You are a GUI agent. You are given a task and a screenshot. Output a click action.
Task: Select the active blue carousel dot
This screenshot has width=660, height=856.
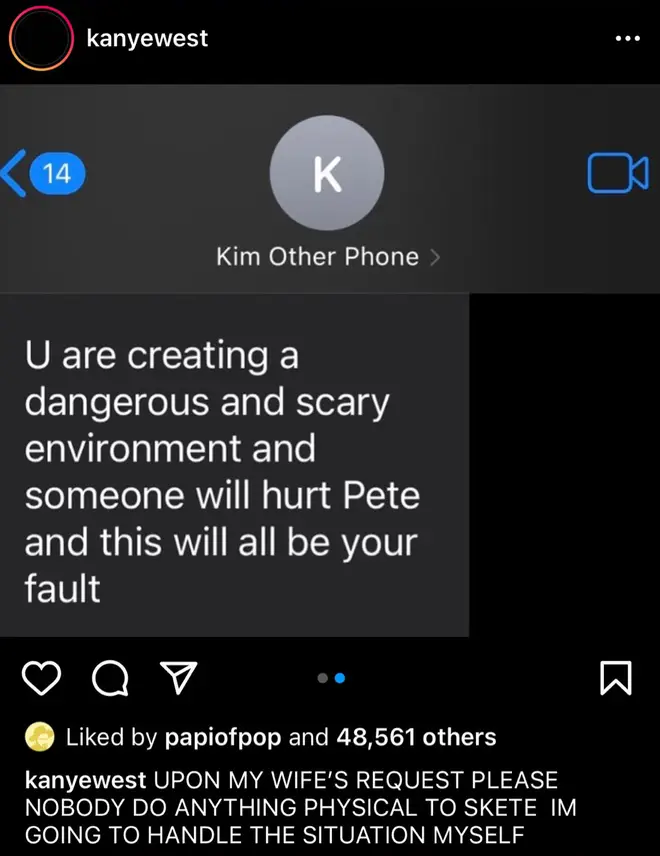coord(340,678)
